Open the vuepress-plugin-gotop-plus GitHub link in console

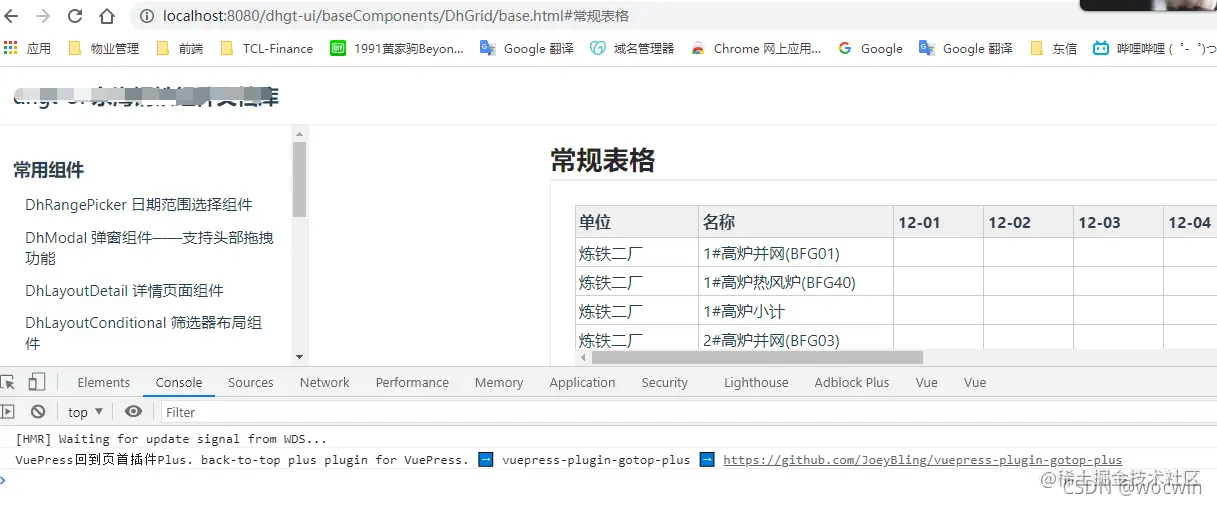point(922,460)
